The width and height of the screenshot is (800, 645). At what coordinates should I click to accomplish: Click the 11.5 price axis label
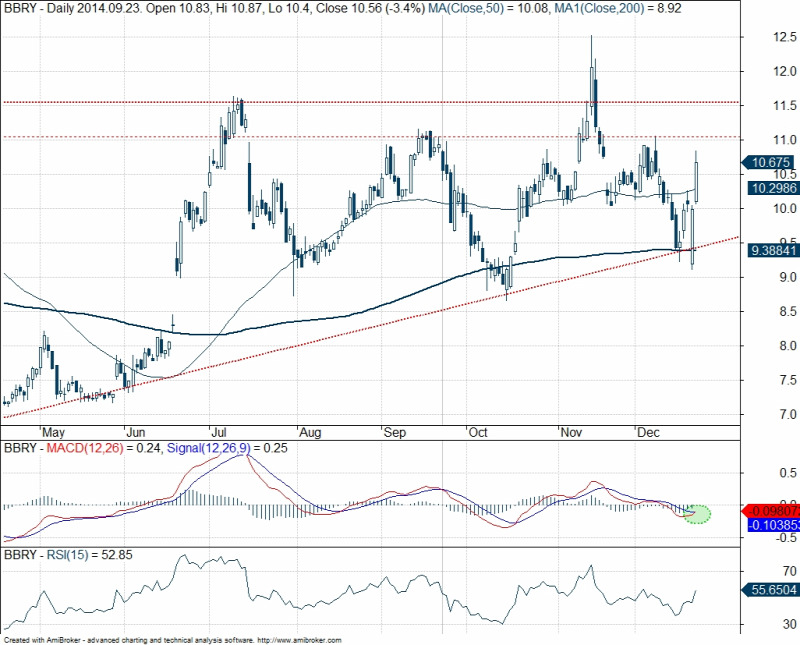785,106
